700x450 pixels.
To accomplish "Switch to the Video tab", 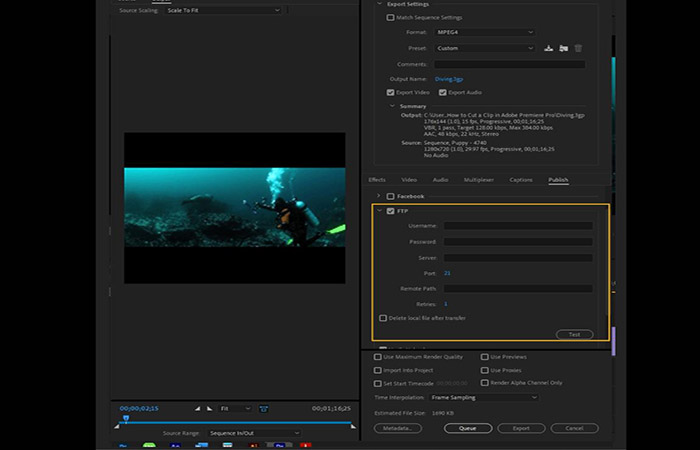I will [409, 179].
